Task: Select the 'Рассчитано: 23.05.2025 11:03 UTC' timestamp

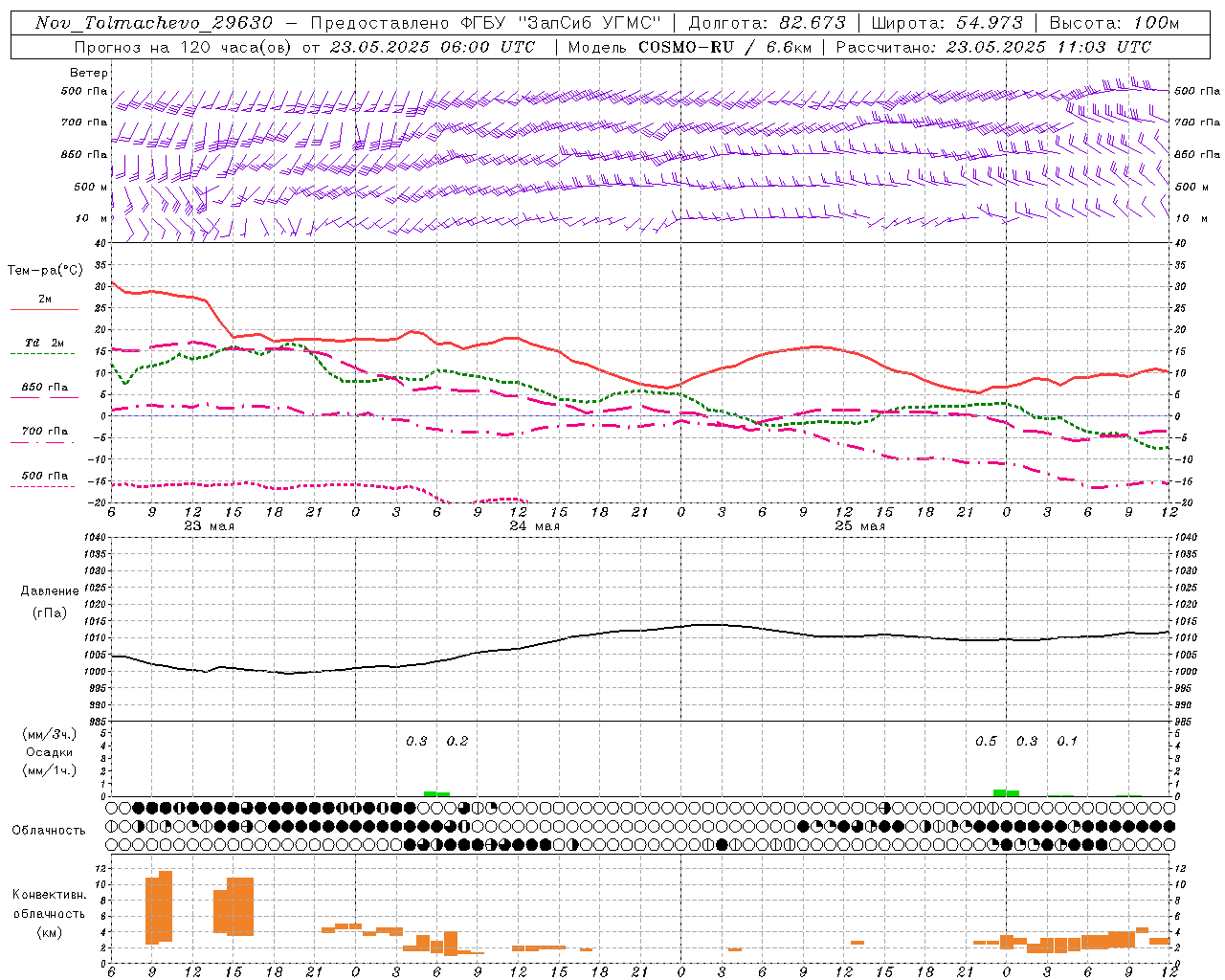Action: point(993,47)
